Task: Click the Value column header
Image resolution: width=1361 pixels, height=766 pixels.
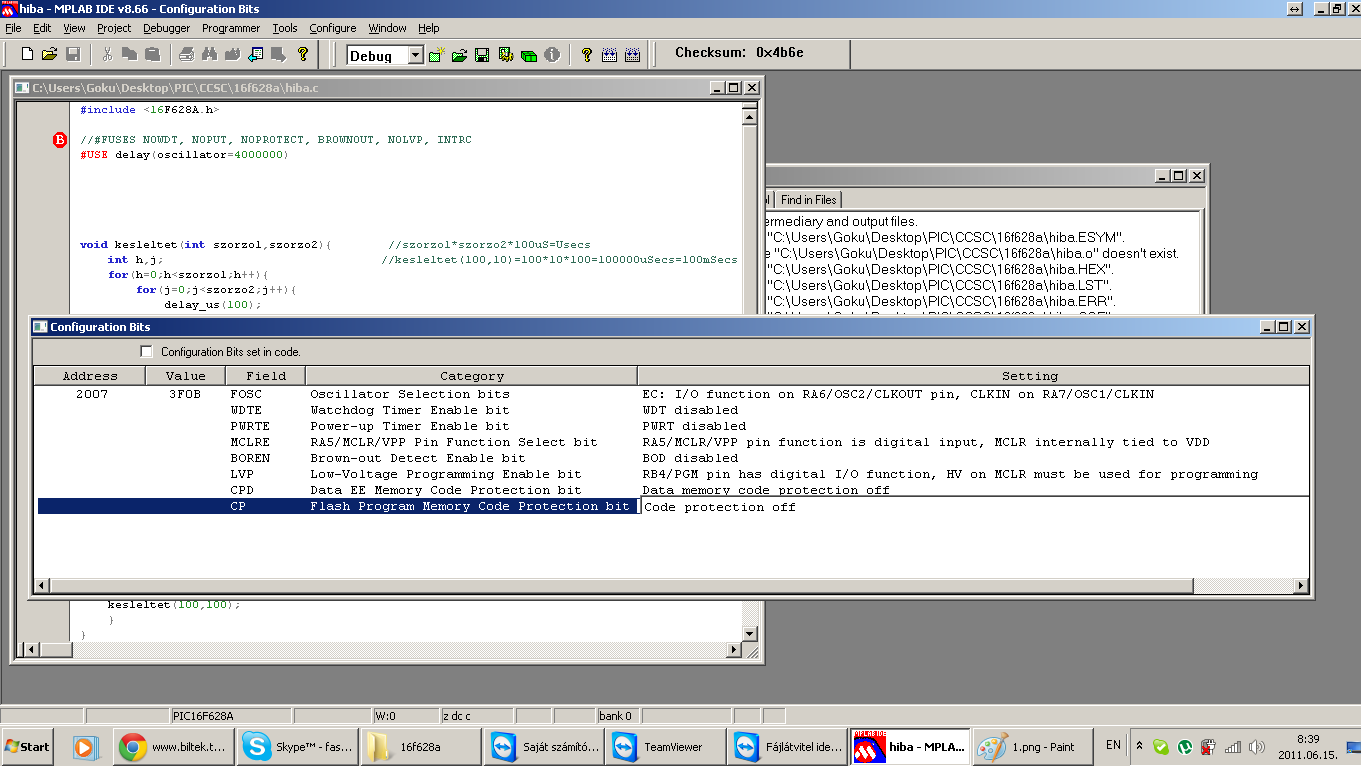Action: coord(185,376)
